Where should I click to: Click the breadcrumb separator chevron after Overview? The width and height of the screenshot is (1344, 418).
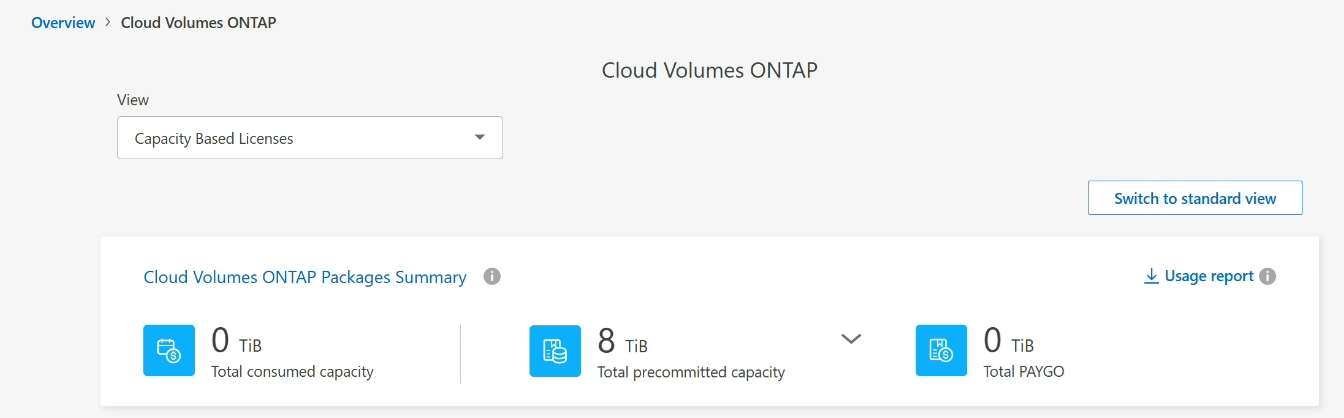(x=108, y=22)
